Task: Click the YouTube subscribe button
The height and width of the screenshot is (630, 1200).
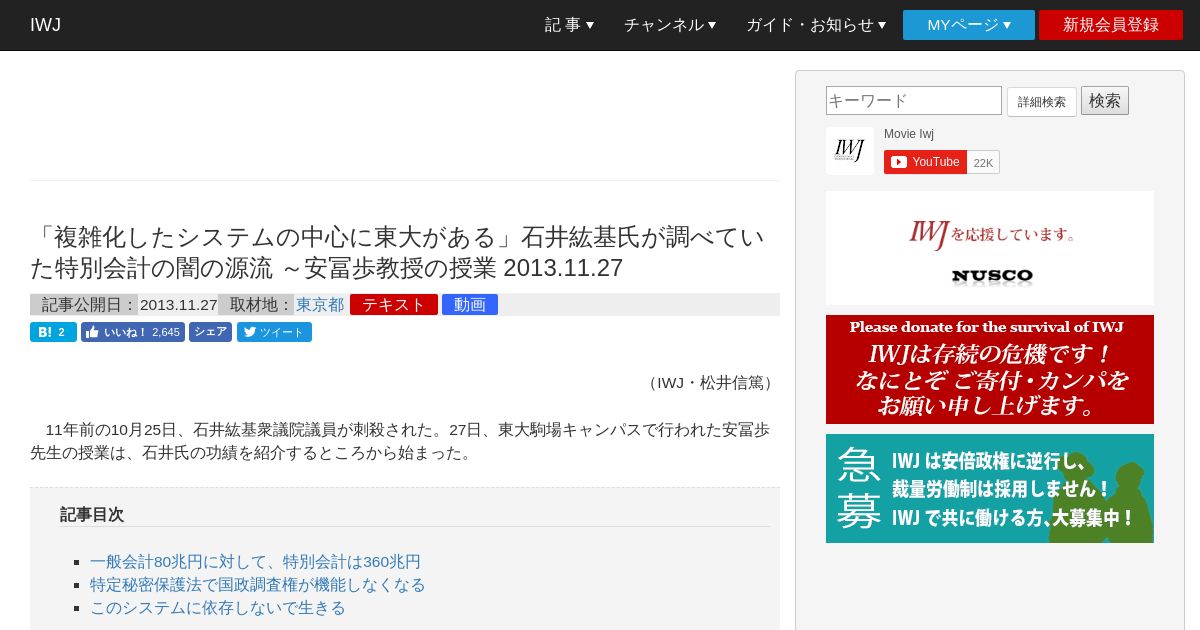Action: (x=925, y=162)
